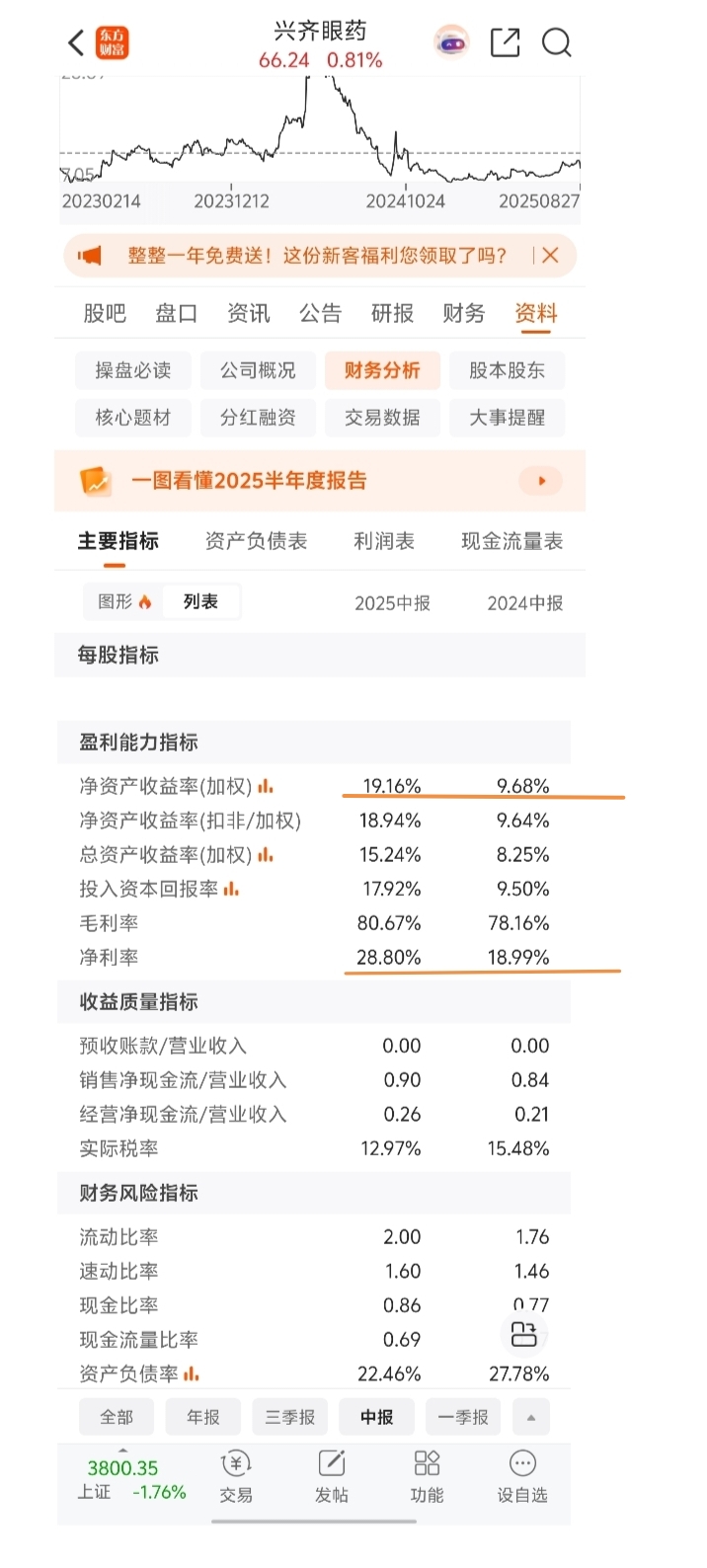This screenshot has width=707, height=1568.
Task: Select the 年报 report period filter
Action: 203,1417
